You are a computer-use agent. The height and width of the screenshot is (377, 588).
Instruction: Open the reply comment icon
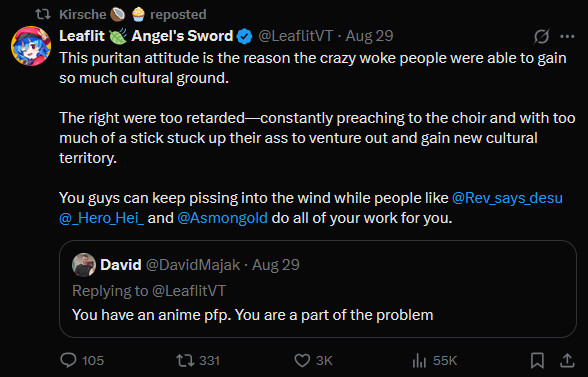point(68,360)
